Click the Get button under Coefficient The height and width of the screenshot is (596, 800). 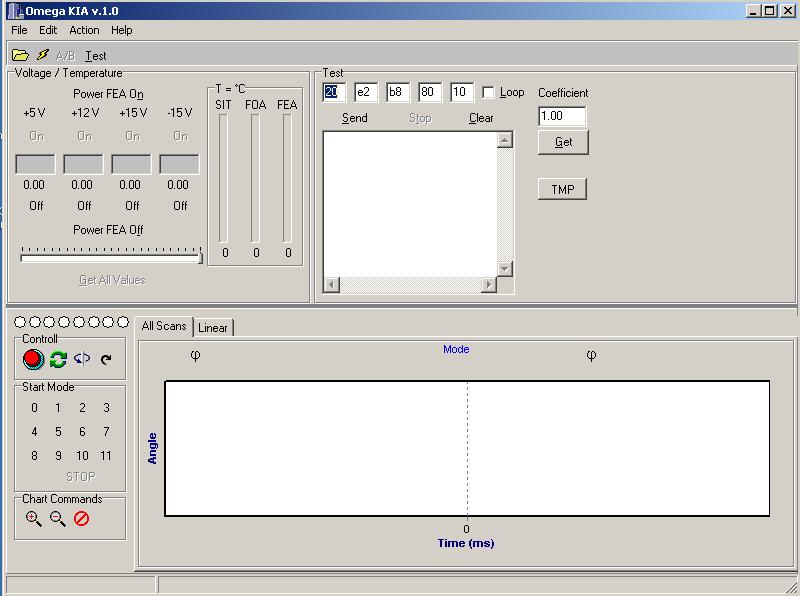click(x=563, y=142)
